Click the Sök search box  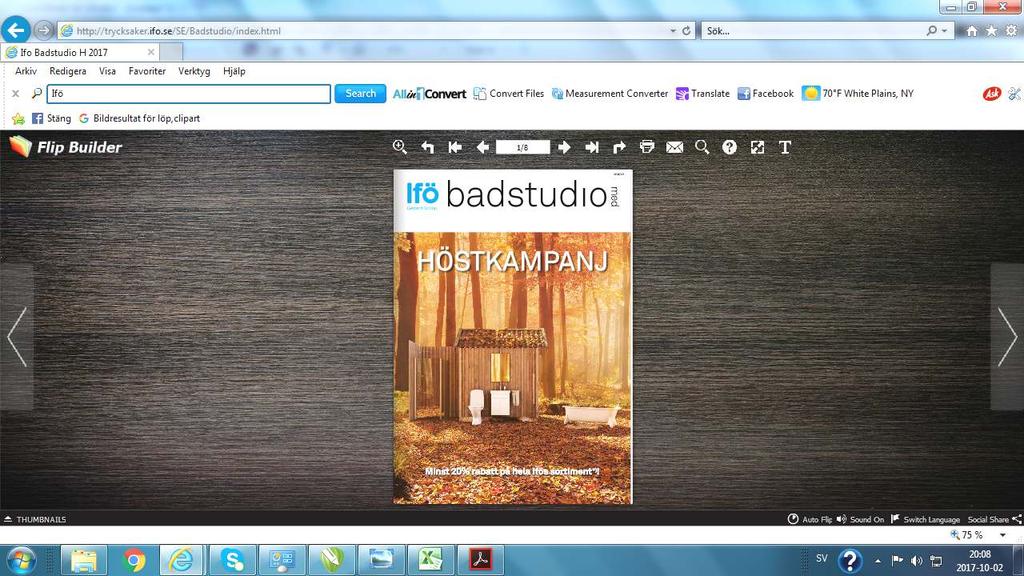coord(813,31)
